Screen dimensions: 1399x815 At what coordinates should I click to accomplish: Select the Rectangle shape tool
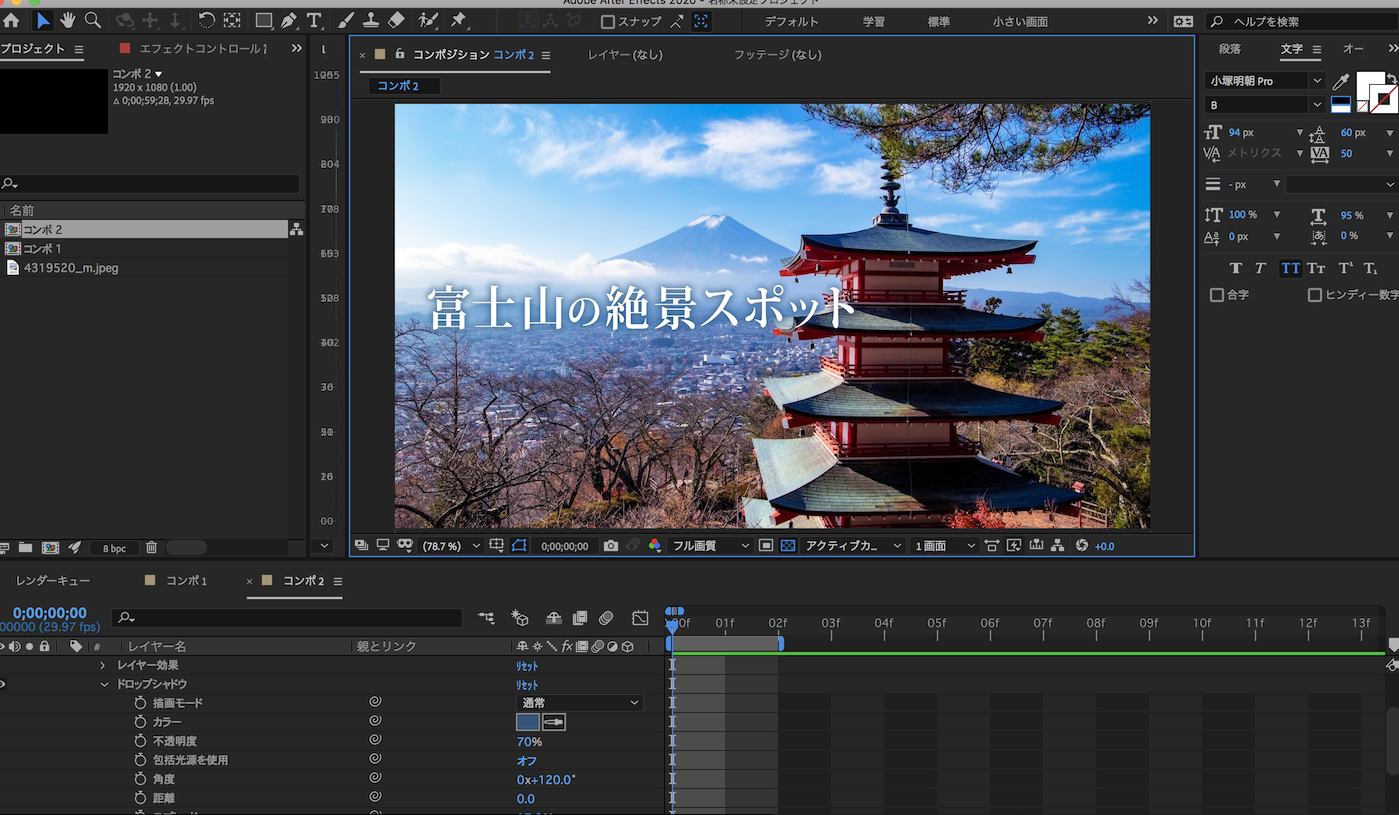tap(264, 20)
